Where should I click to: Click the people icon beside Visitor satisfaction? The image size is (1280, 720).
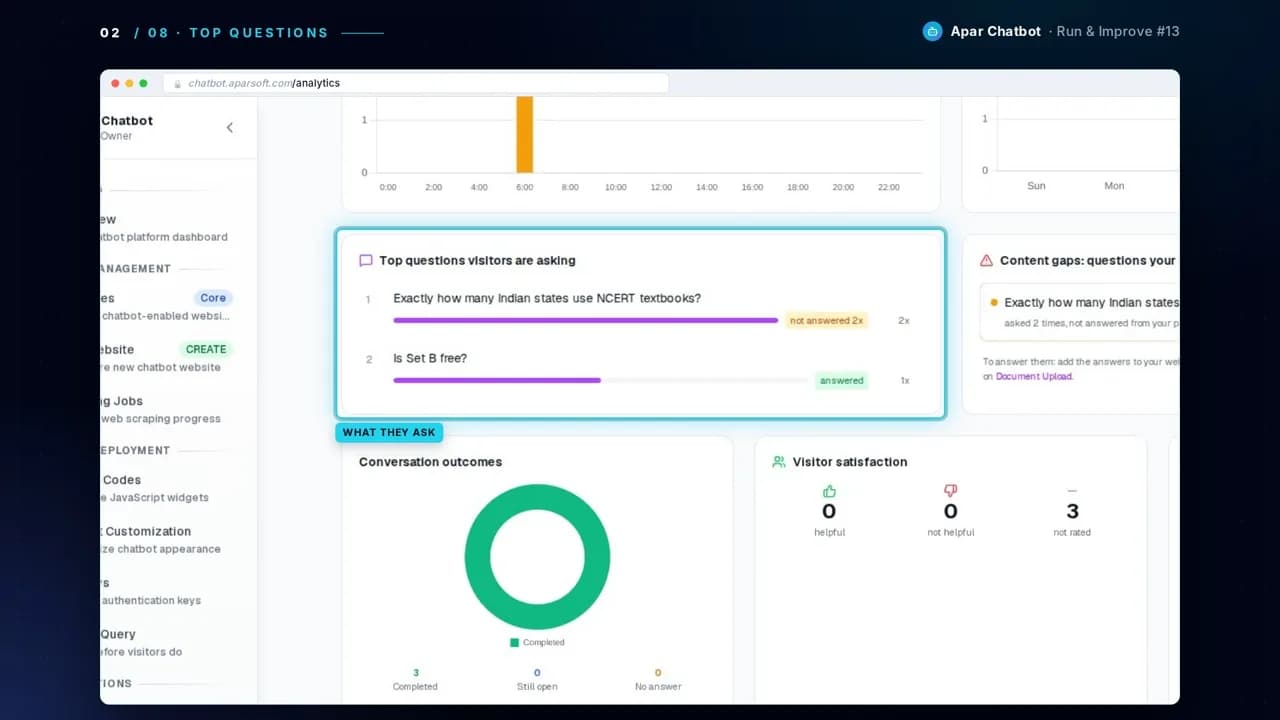point(779,462)
